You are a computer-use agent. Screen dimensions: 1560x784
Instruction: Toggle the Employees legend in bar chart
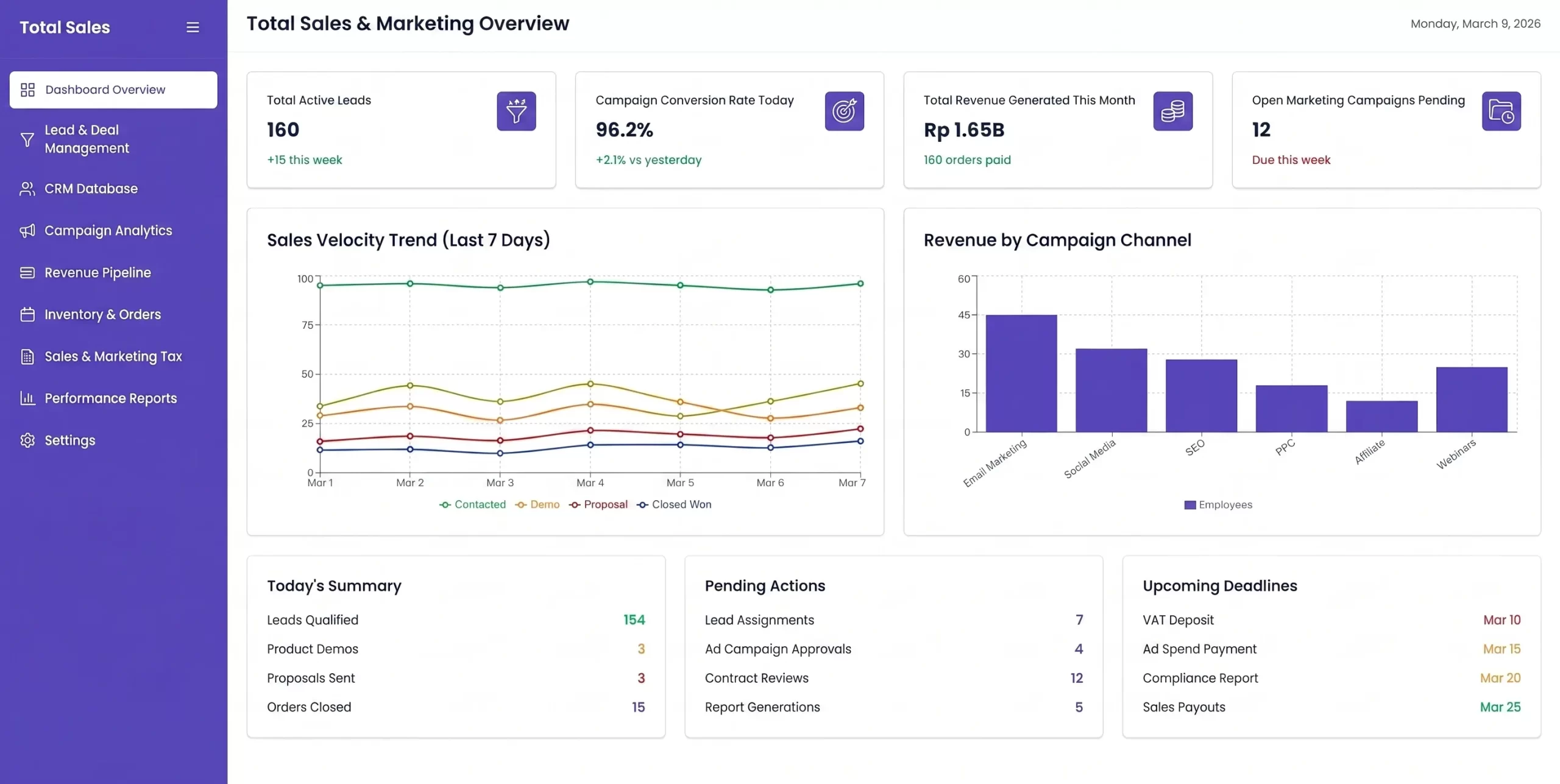1218,505
